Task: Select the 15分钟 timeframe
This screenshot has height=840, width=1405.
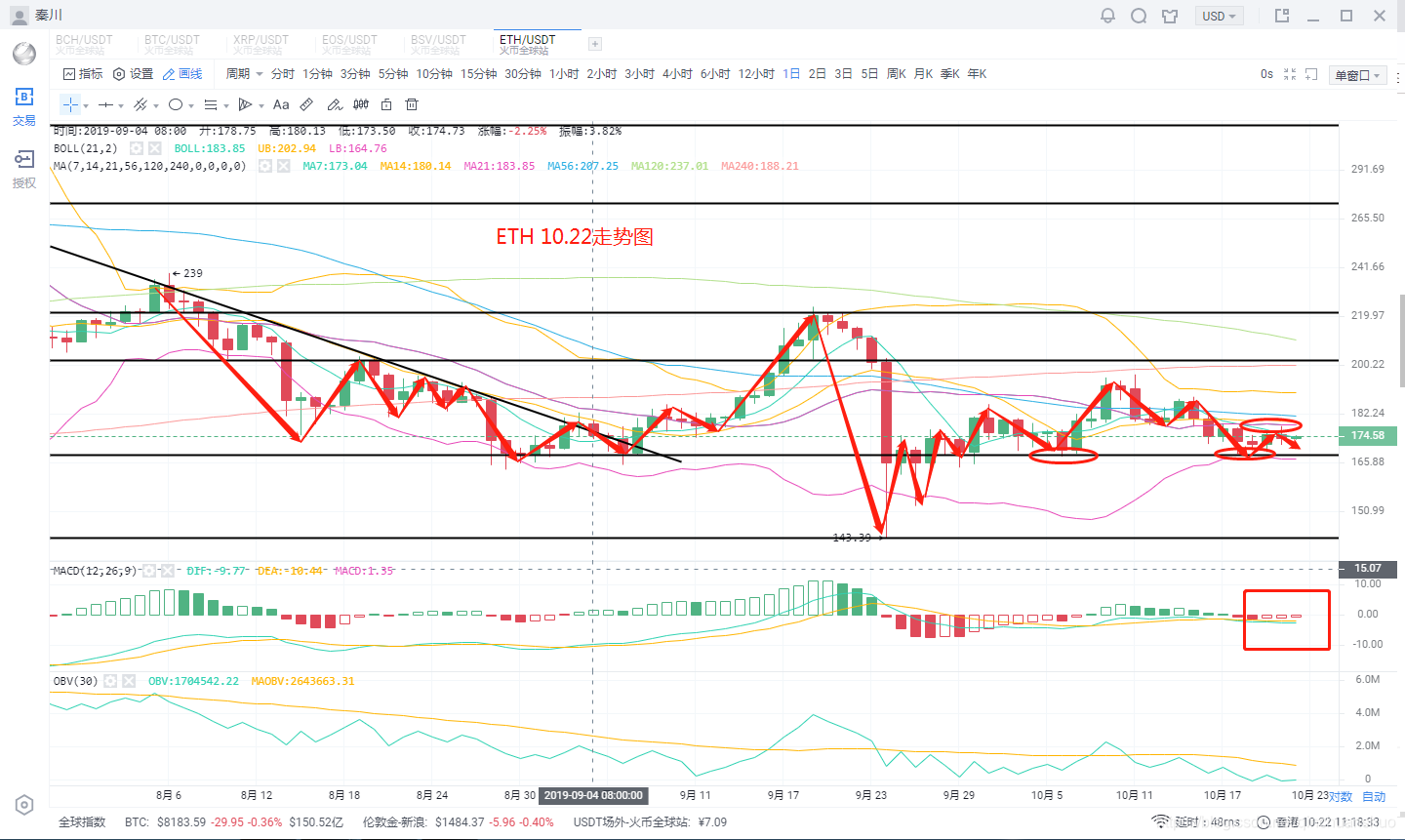Action: [x=479, y=74]
